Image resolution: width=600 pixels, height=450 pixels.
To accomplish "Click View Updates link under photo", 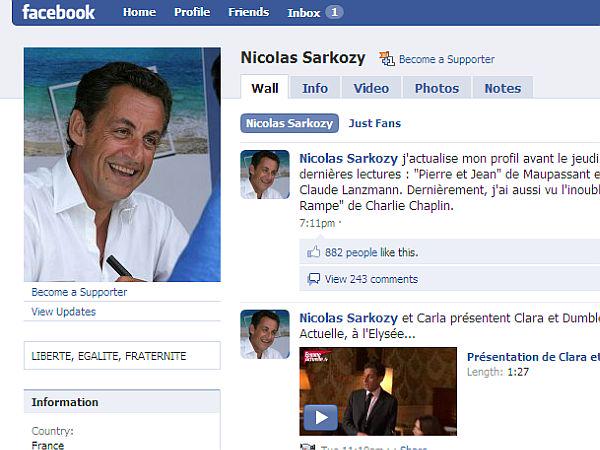I will (64, 312).
